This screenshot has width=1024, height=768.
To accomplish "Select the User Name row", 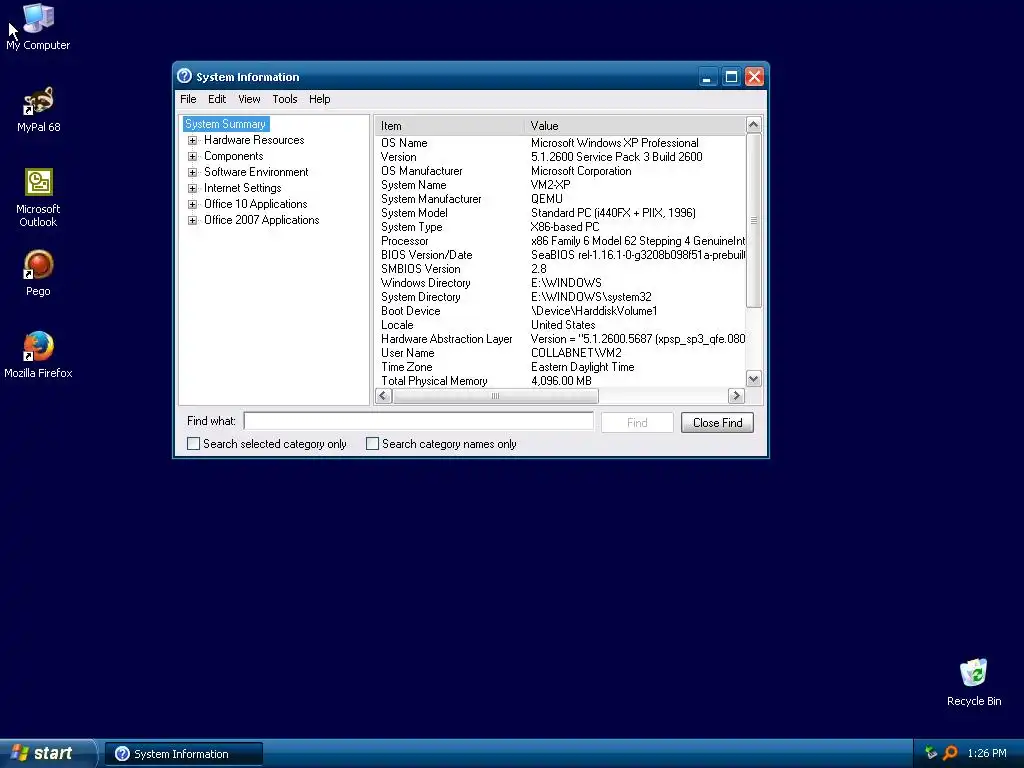I will [x=560, y=353].
